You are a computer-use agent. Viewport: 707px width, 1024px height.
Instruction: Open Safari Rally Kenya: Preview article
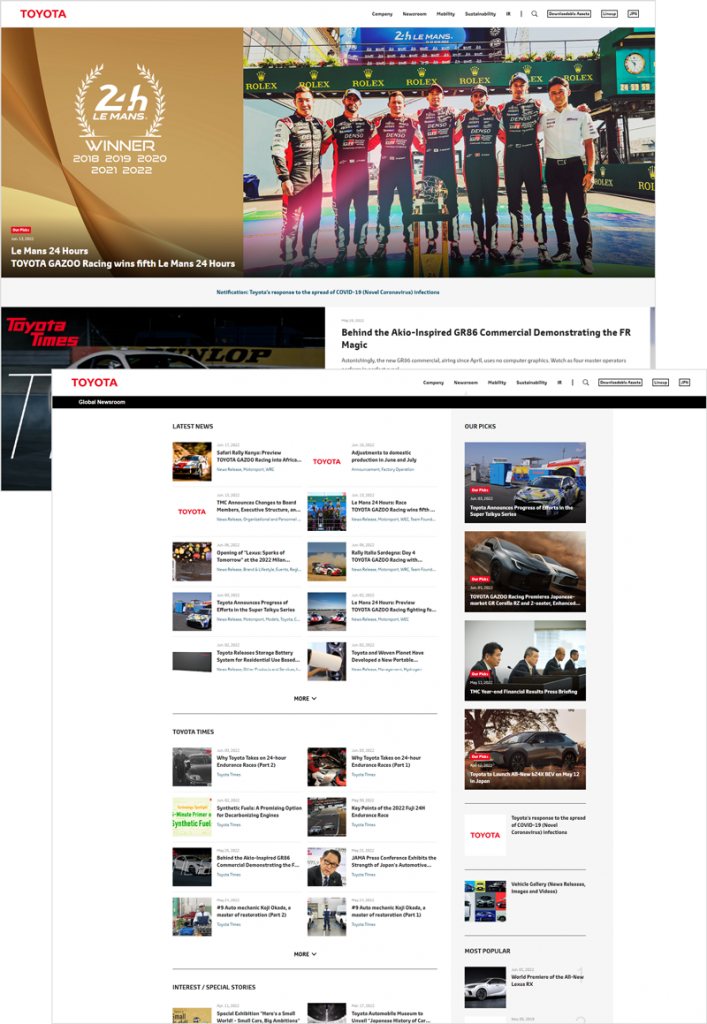pyautogui.click(x=259, y=456)
